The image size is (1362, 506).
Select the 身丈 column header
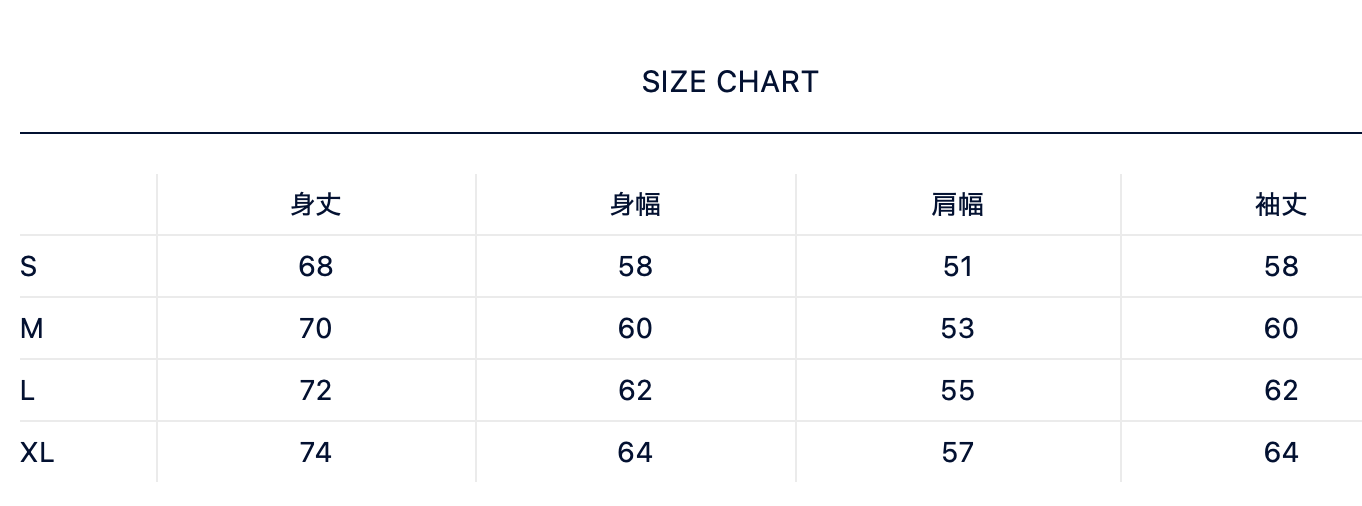tap(316, 205)
